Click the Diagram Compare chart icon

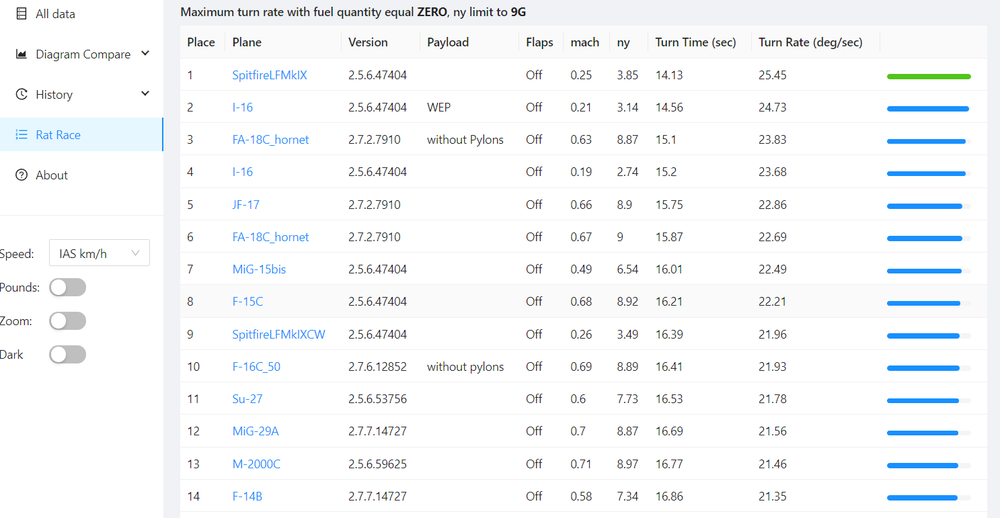pyautogui.click(x=21, y=54)
